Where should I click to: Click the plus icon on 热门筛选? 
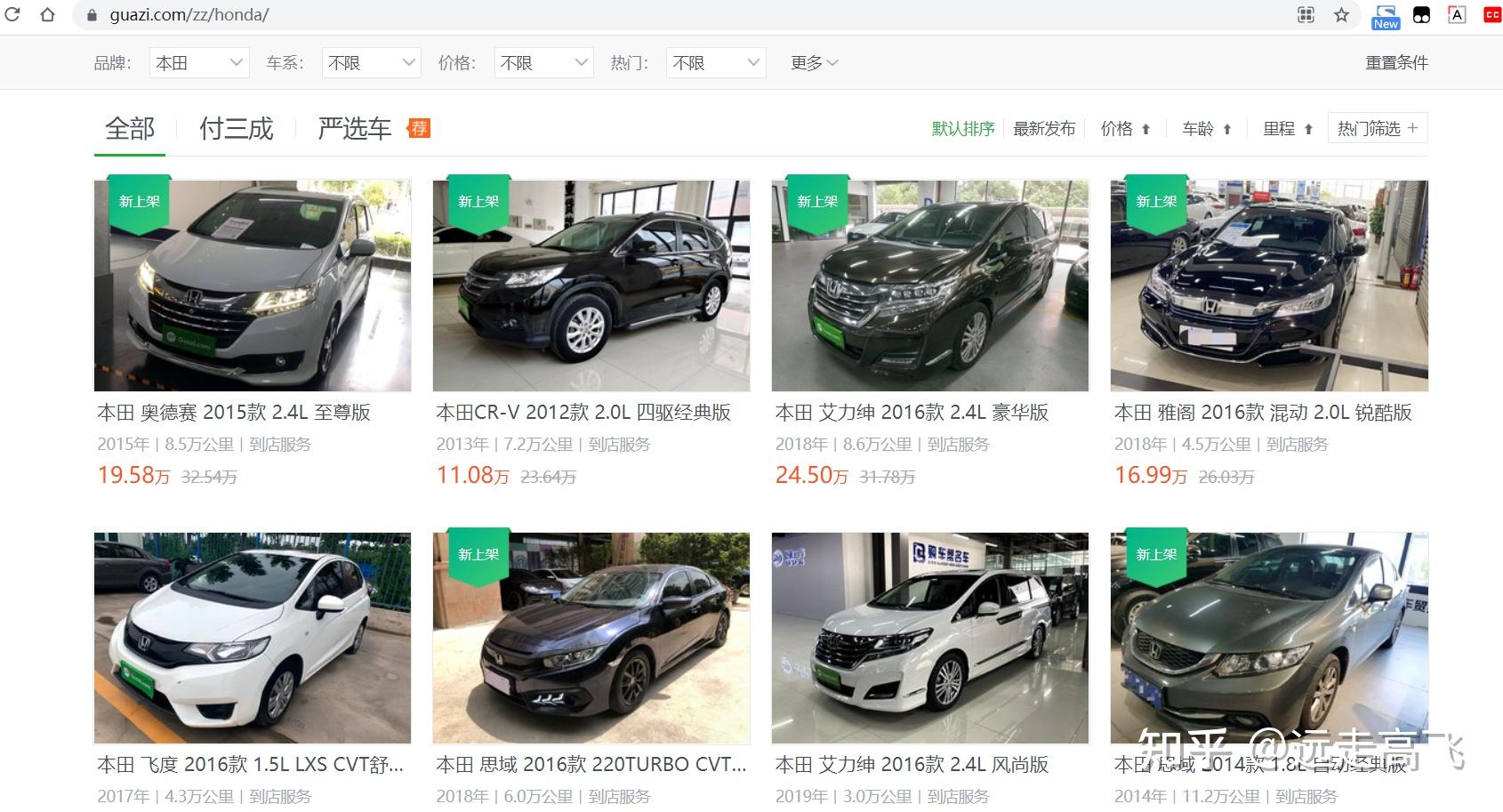[1412, 128]
